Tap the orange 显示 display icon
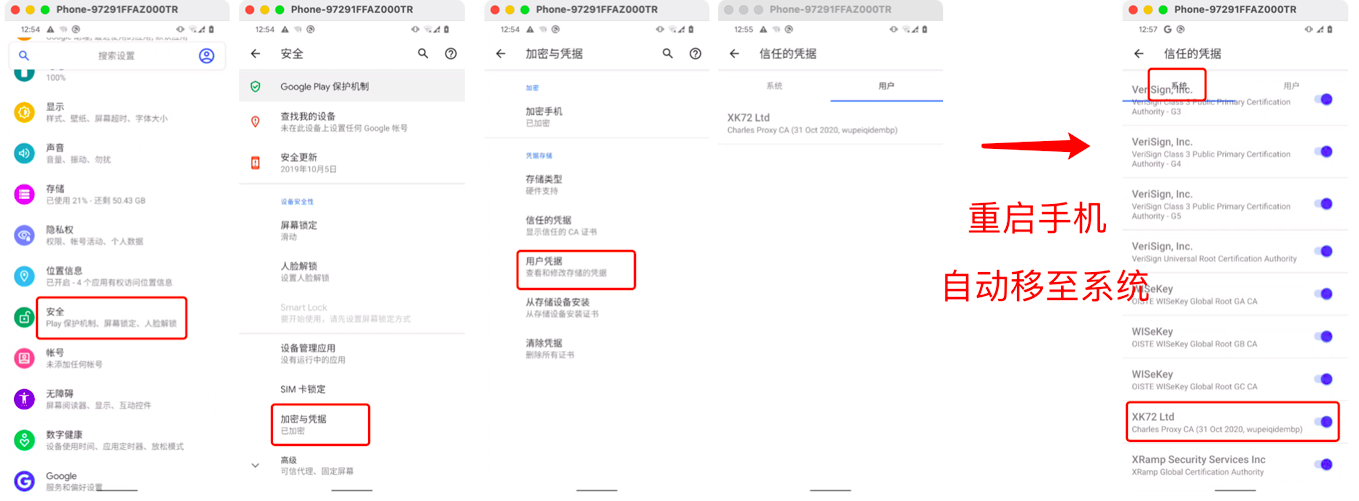The height and width of the screenshot is (501, 1359). (24, 112)
